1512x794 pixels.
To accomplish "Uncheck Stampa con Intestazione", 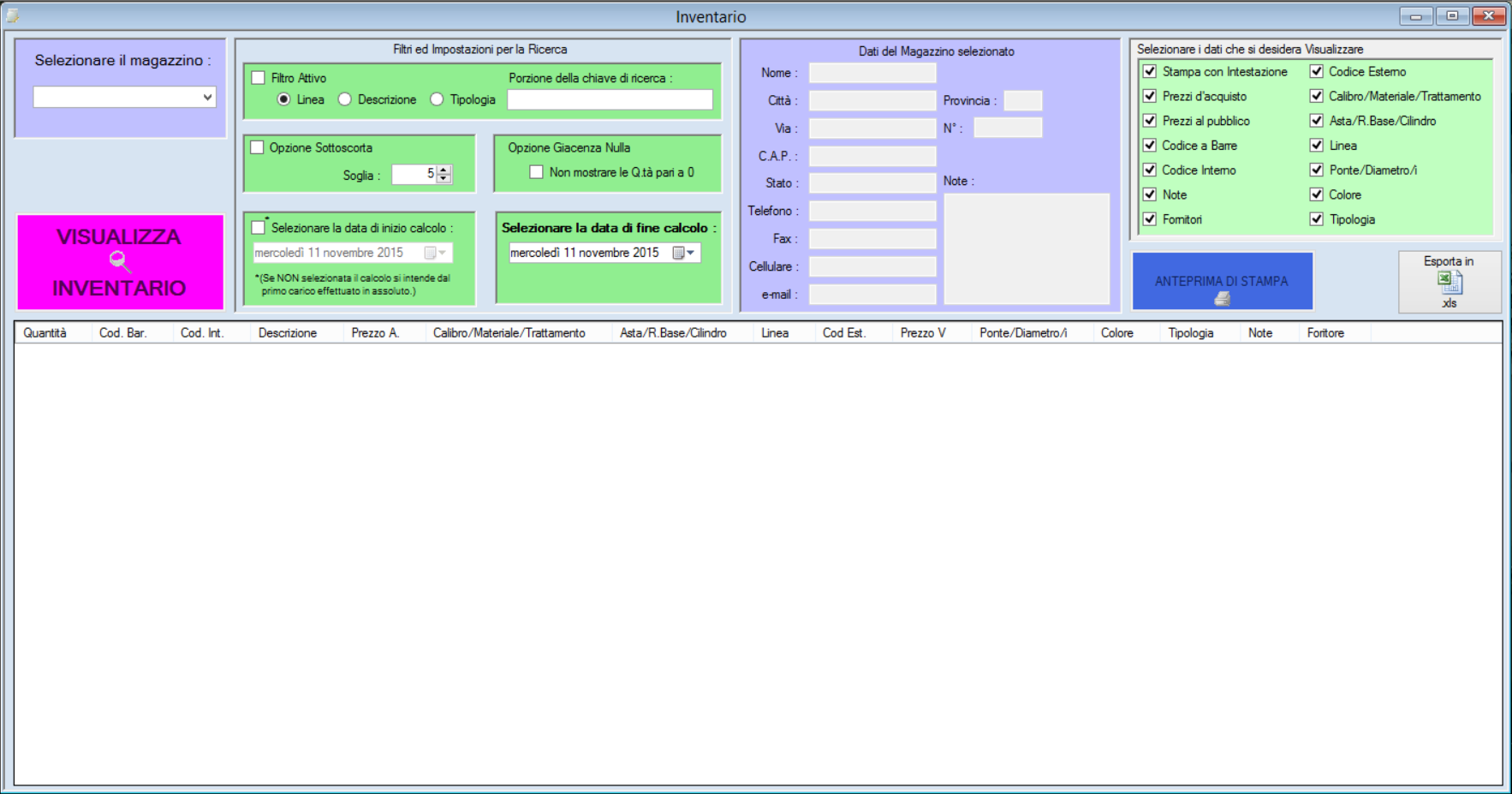I will tap(1150, 71).
